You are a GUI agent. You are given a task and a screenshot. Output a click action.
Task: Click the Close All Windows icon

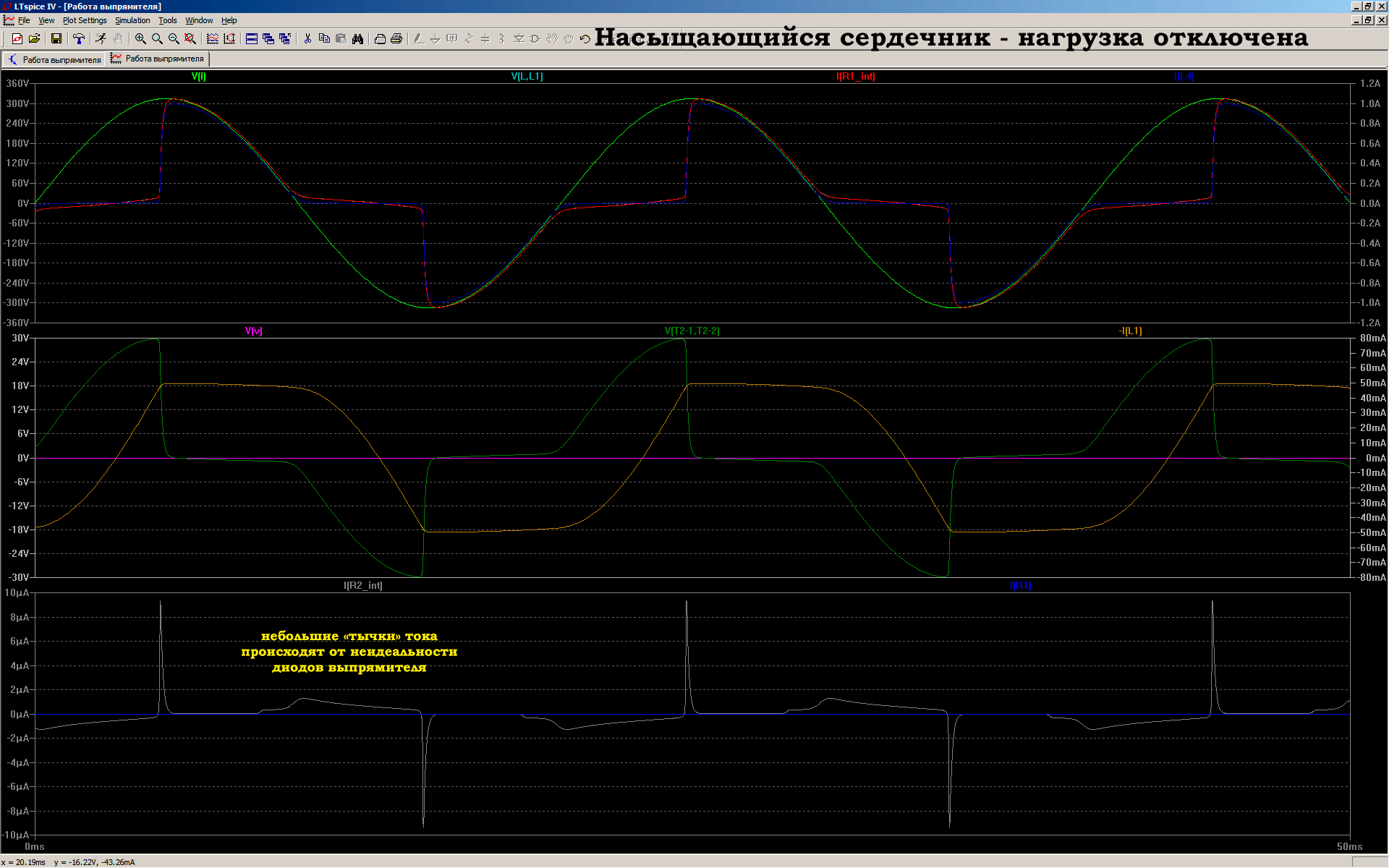pos(285,39)
